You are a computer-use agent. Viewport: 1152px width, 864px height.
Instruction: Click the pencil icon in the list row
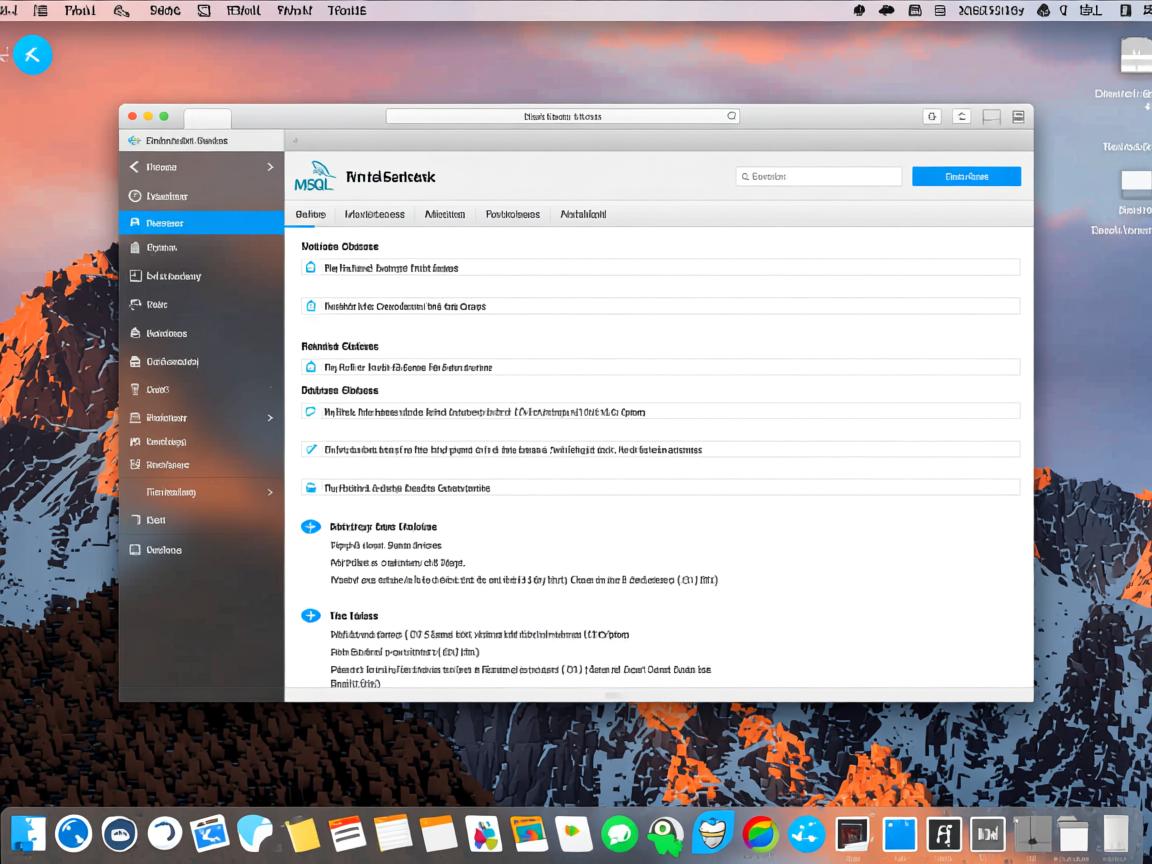tap(310, 450)
